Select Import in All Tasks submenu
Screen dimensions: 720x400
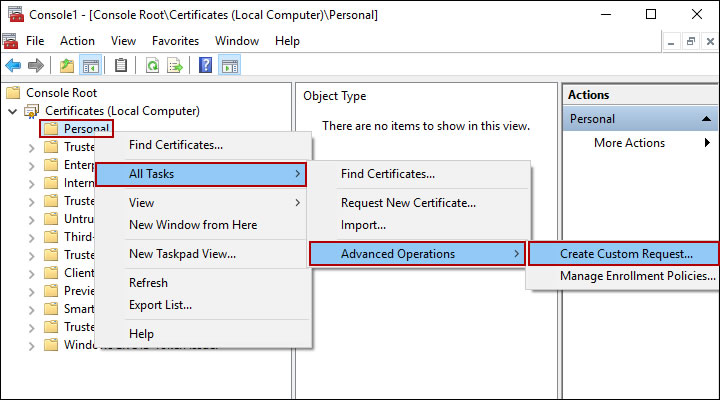[x=363, y=225]
